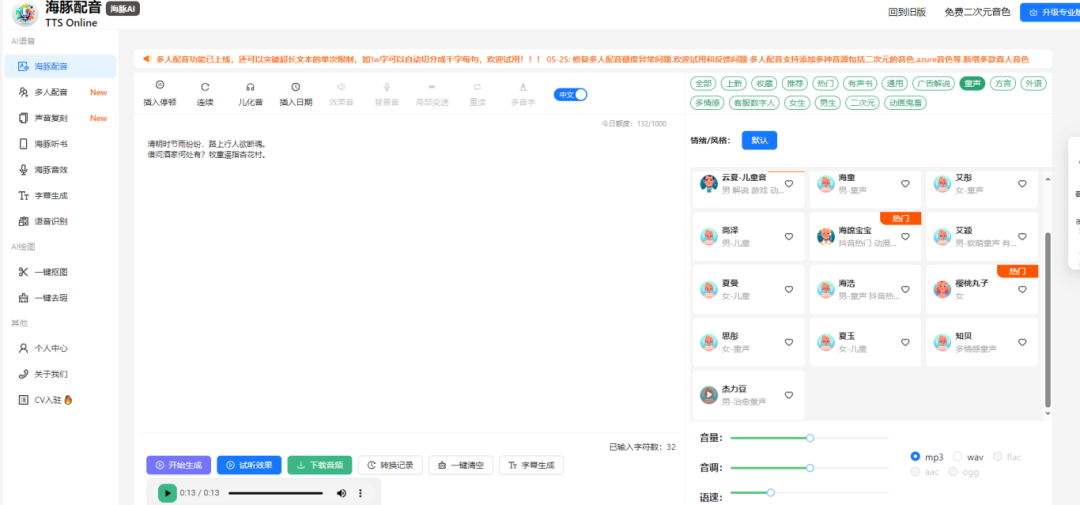Filter voices by 广告解说 tag

[934, 83]
